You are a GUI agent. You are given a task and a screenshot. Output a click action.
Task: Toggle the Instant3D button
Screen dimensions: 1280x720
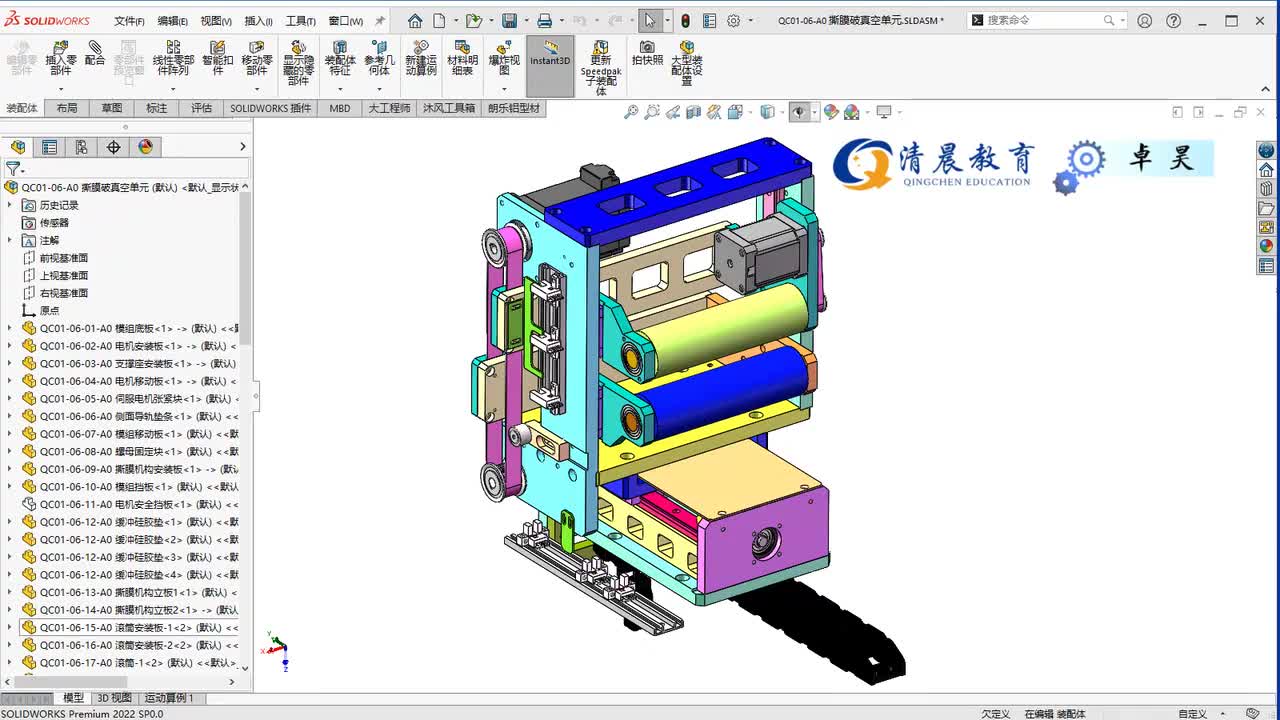tap(550, 66)
